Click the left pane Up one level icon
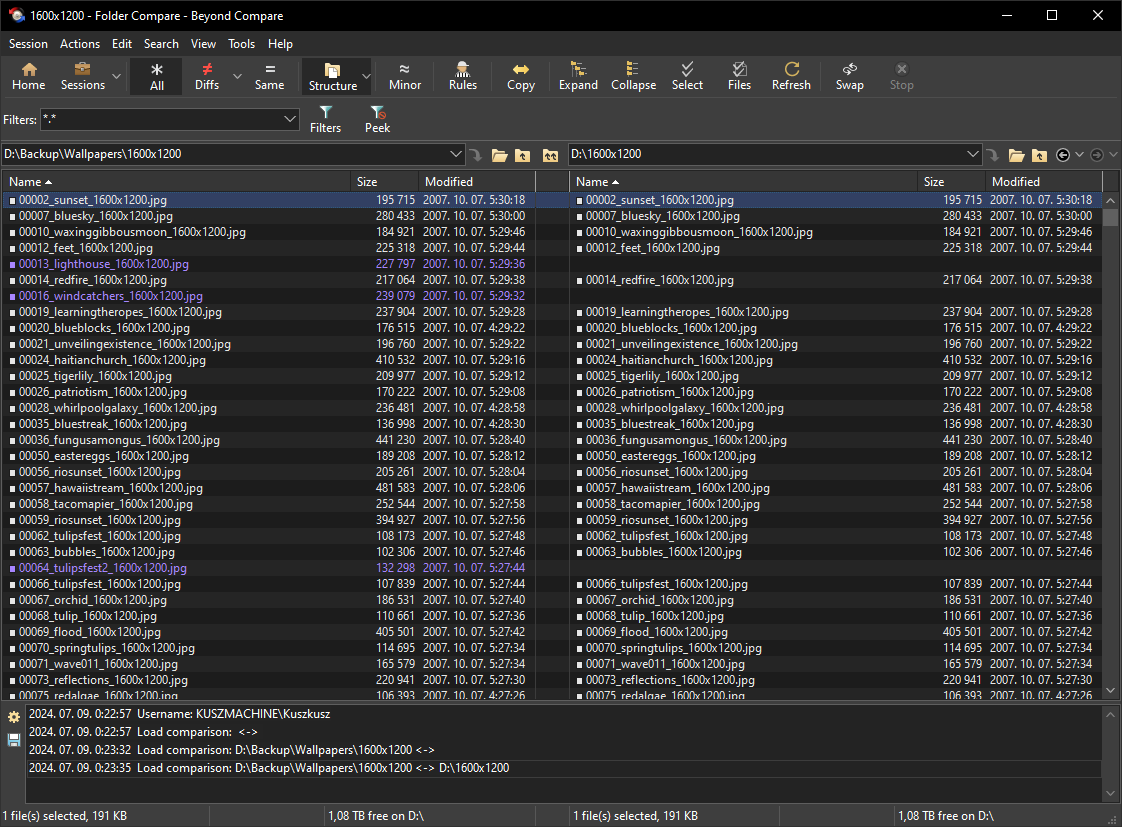 523,155
